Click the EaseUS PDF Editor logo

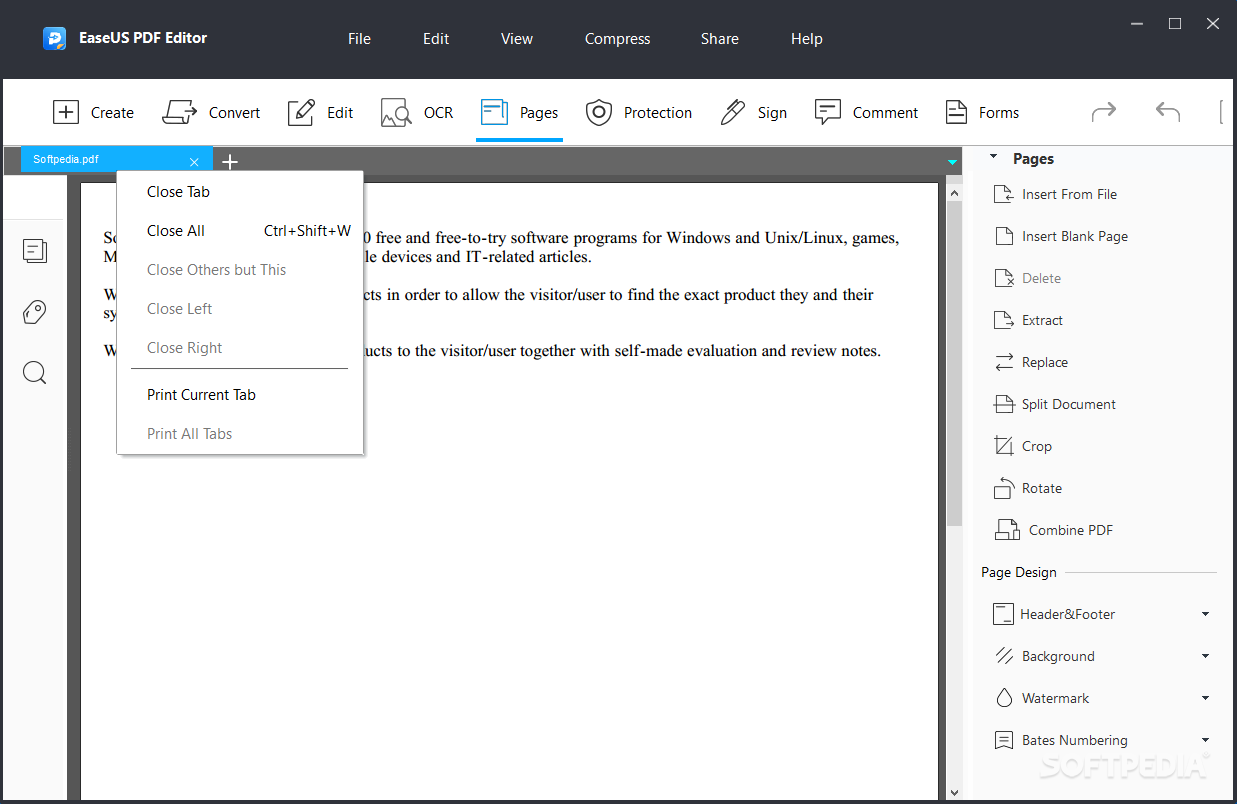click(54, 39)
